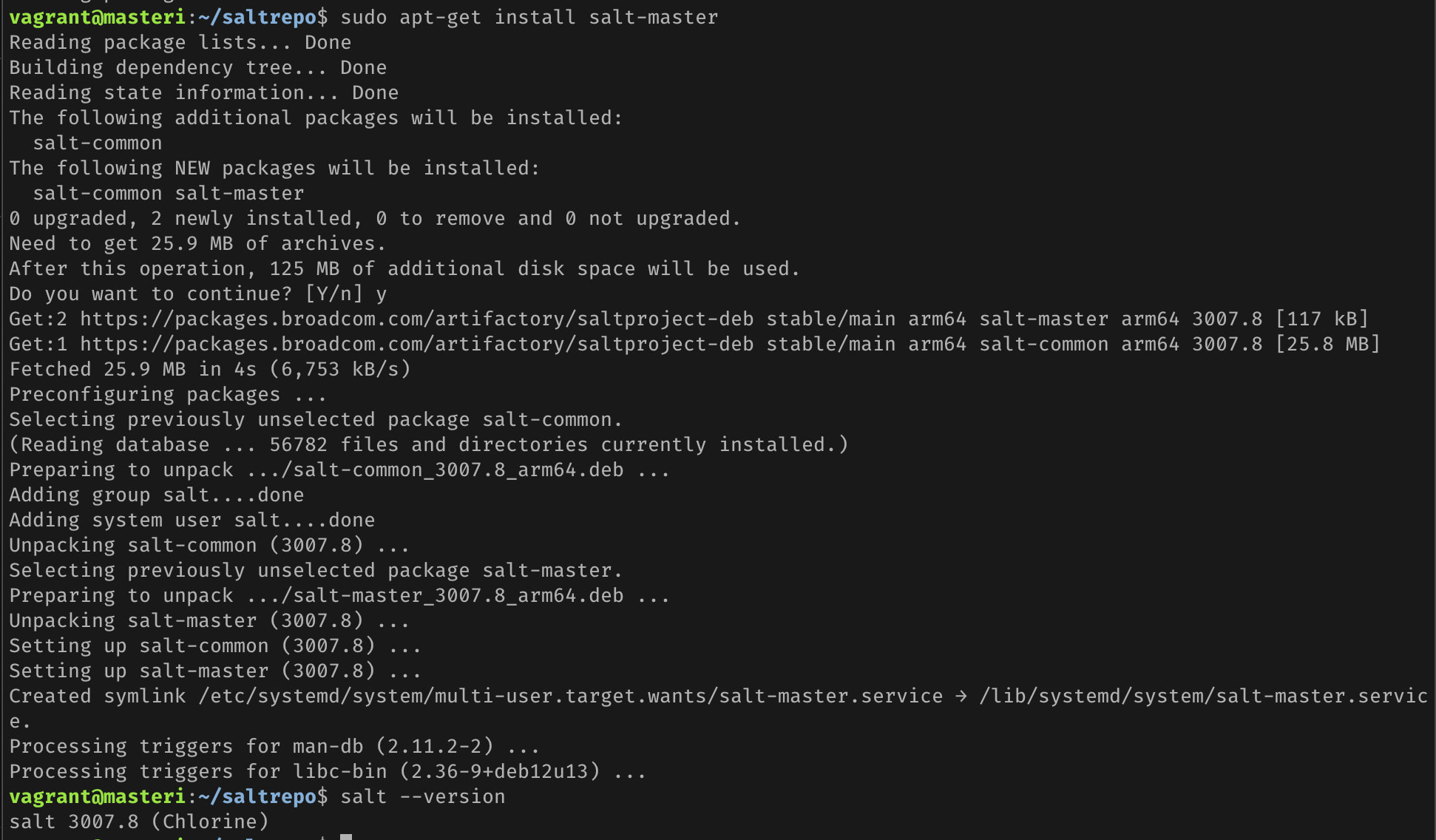1436x840 pixels.
Task: Click 'vagrant@masteri' in the top prompt
Action: coord(97,18)
